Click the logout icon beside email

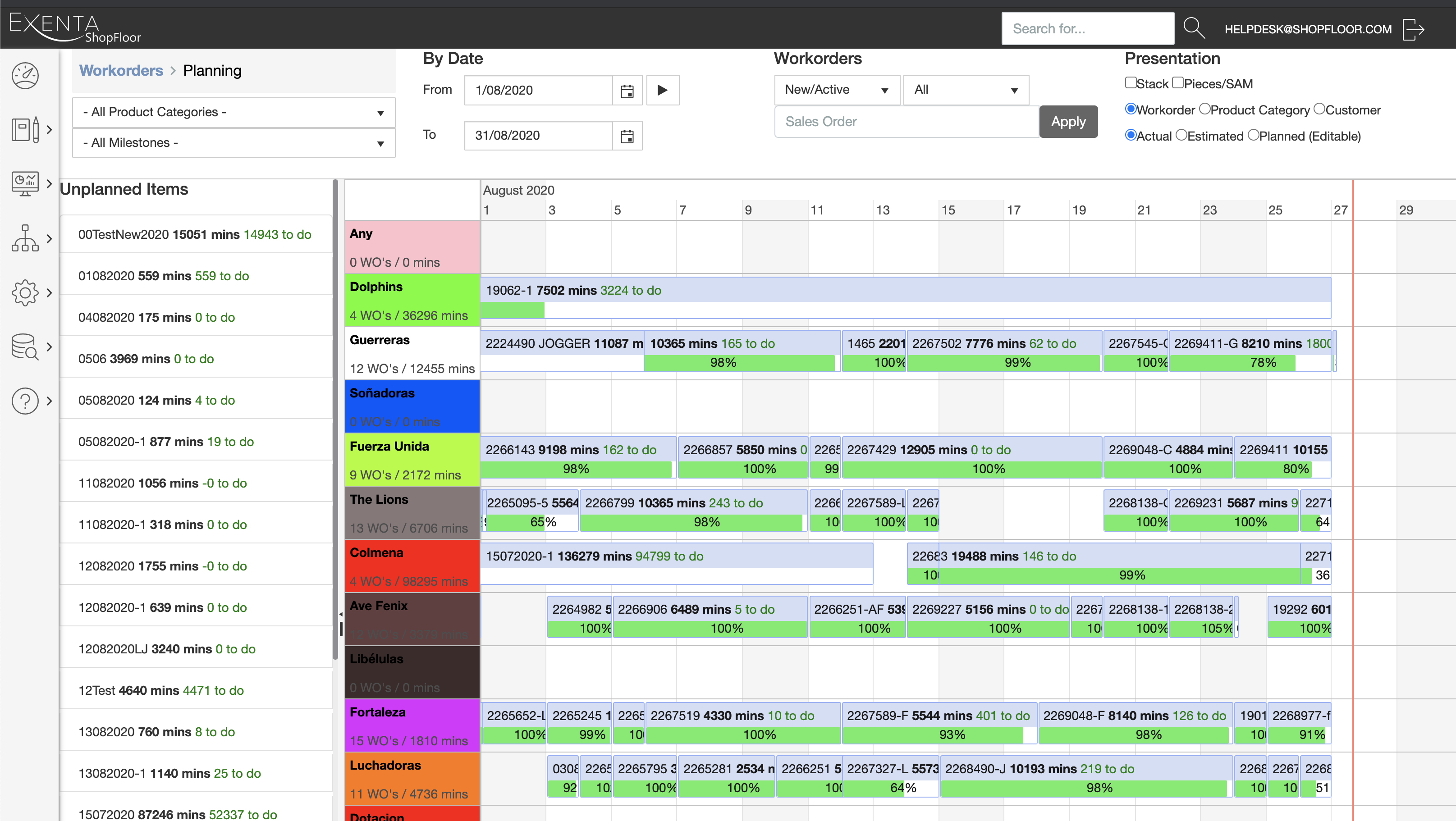click(x=1412, y=29)
